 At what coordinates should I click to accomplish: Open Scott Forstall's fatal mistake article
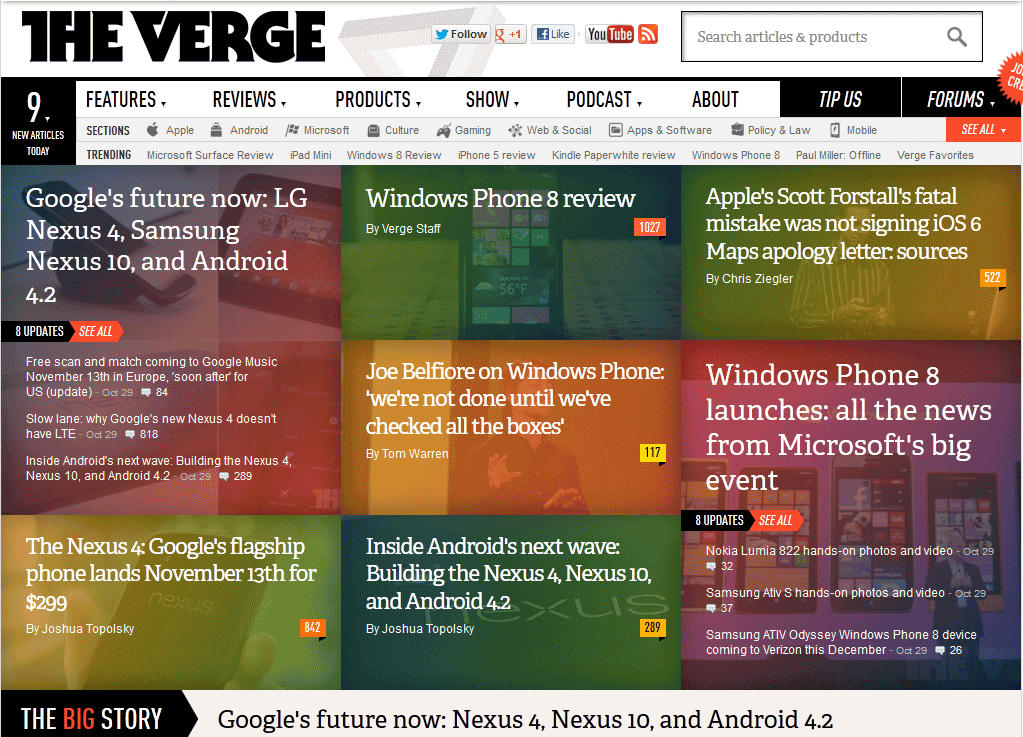tap(843, 224)
